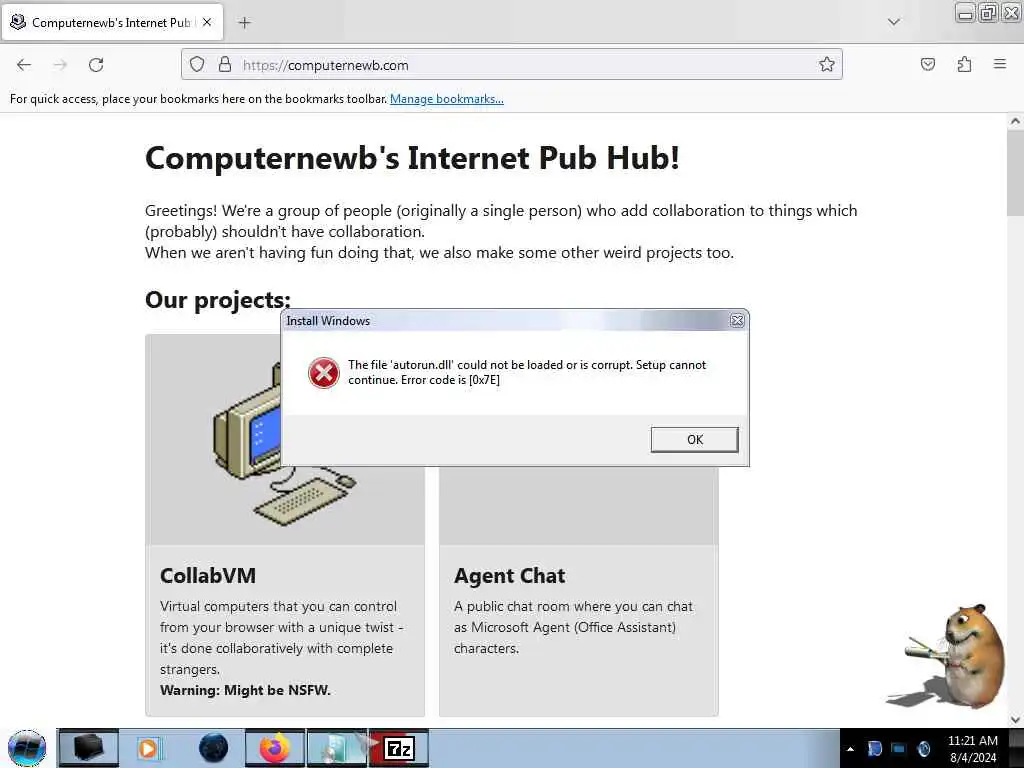
Task: Open the CollabVM project heading
Action: (208, 575)
